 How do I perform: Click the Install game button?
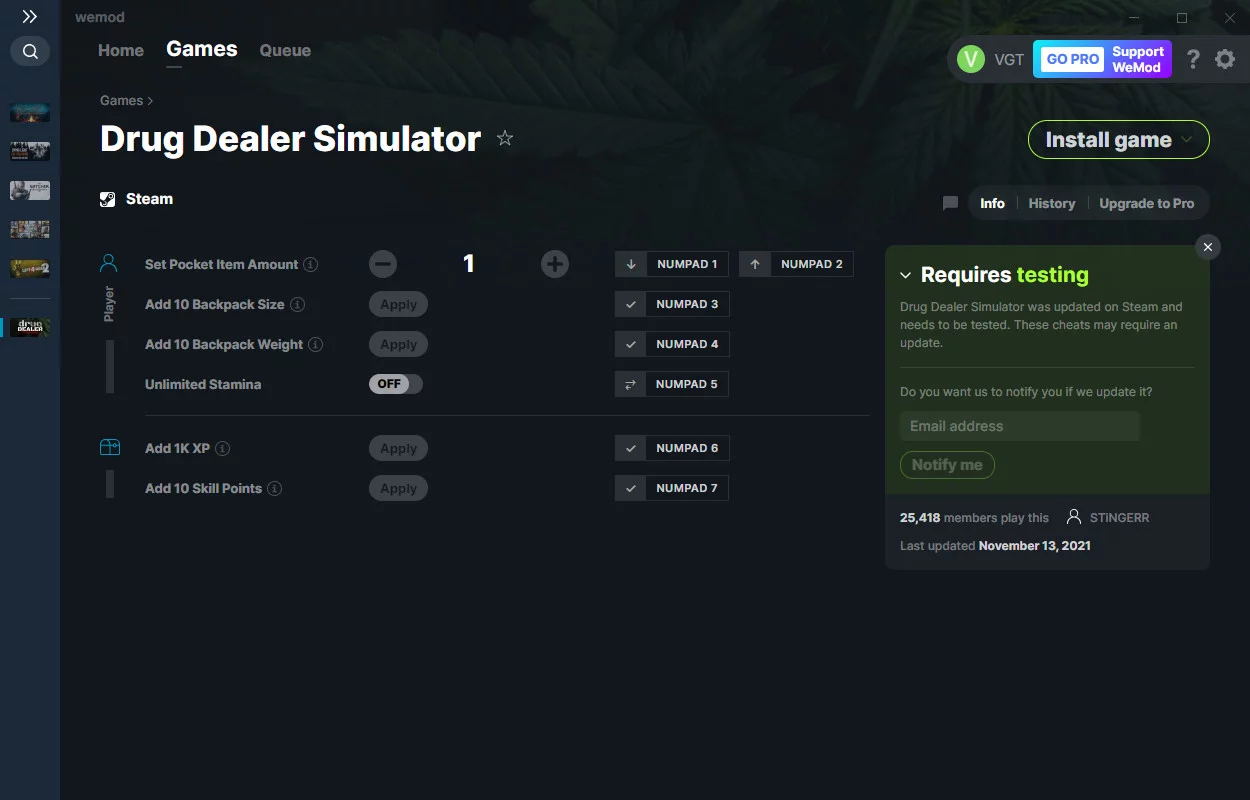(1119, 140)
